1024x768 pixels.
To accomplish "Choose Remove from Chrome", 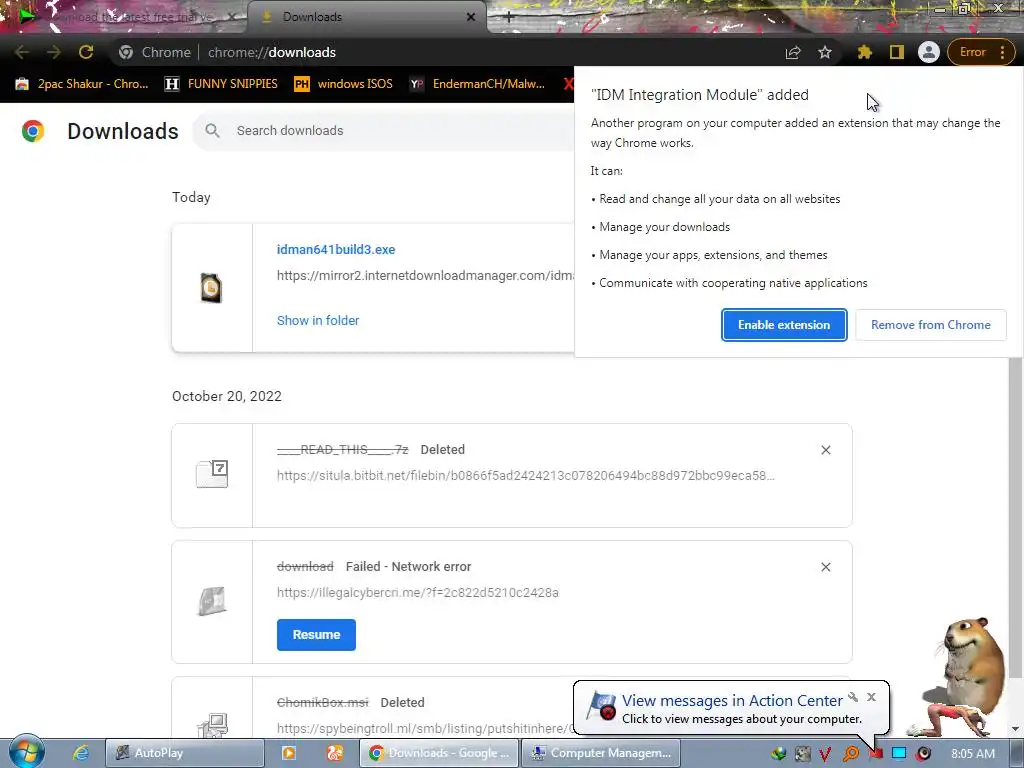I will 931,325.
